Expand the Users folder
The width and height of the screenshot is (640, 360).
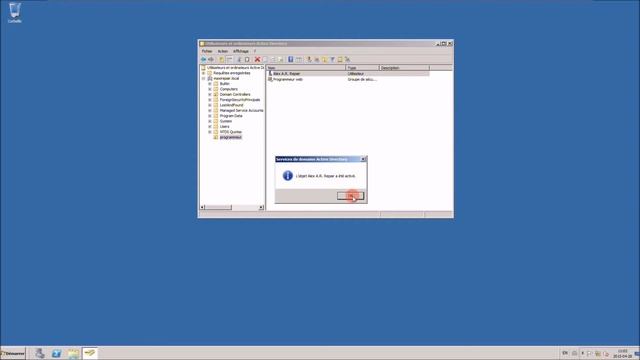[210, 127]
